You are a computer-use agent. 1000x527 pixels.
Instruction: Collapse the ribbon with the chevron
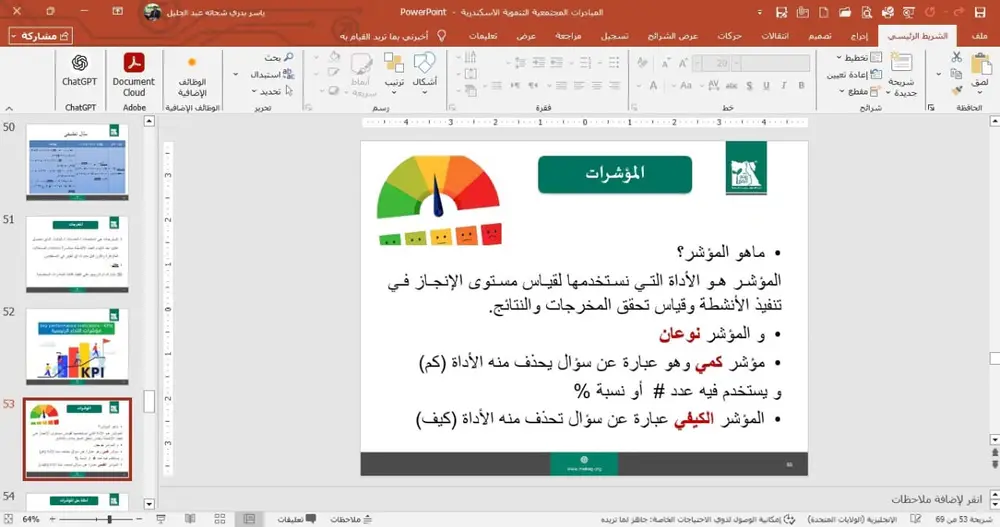(8, 108)
